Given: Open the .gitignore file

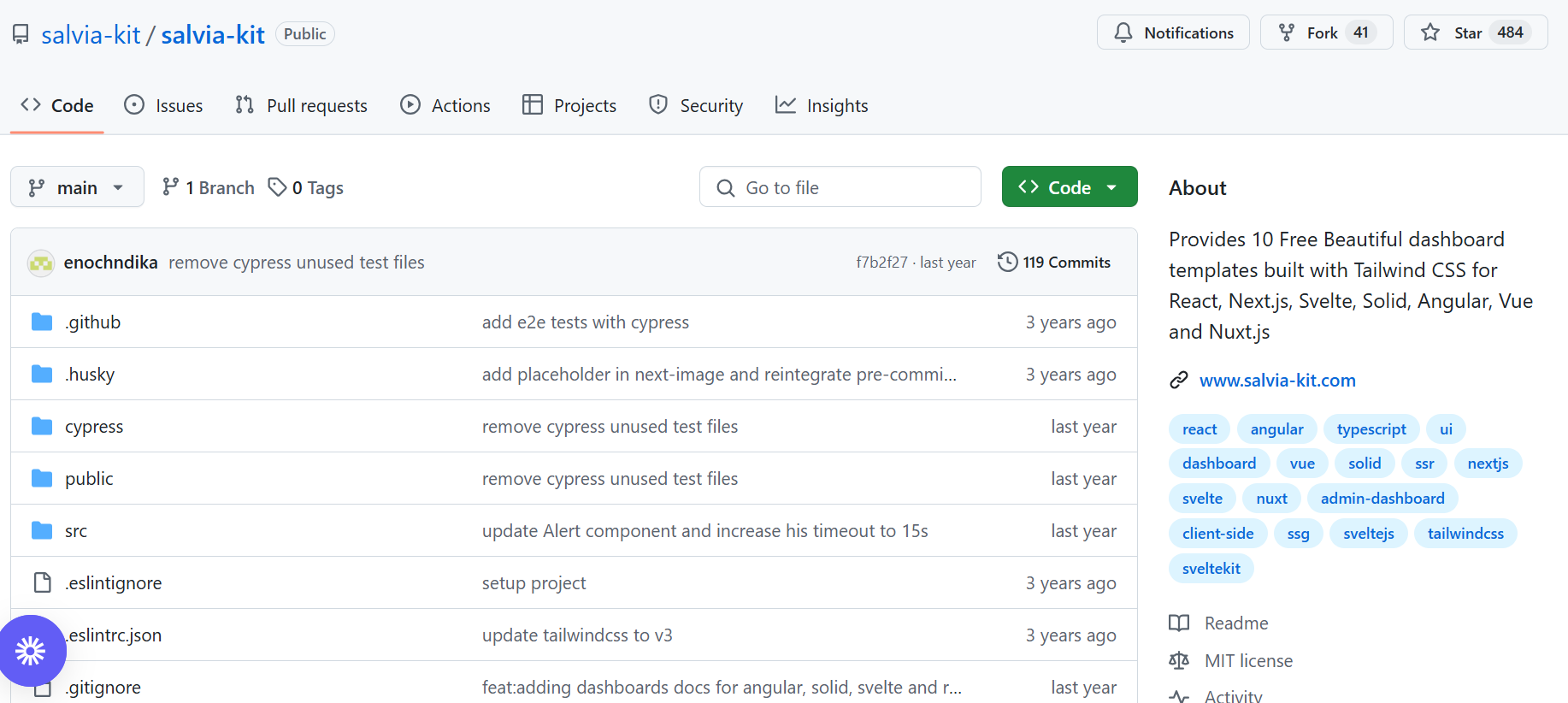Looking at the screenshot, I should 103,688.
